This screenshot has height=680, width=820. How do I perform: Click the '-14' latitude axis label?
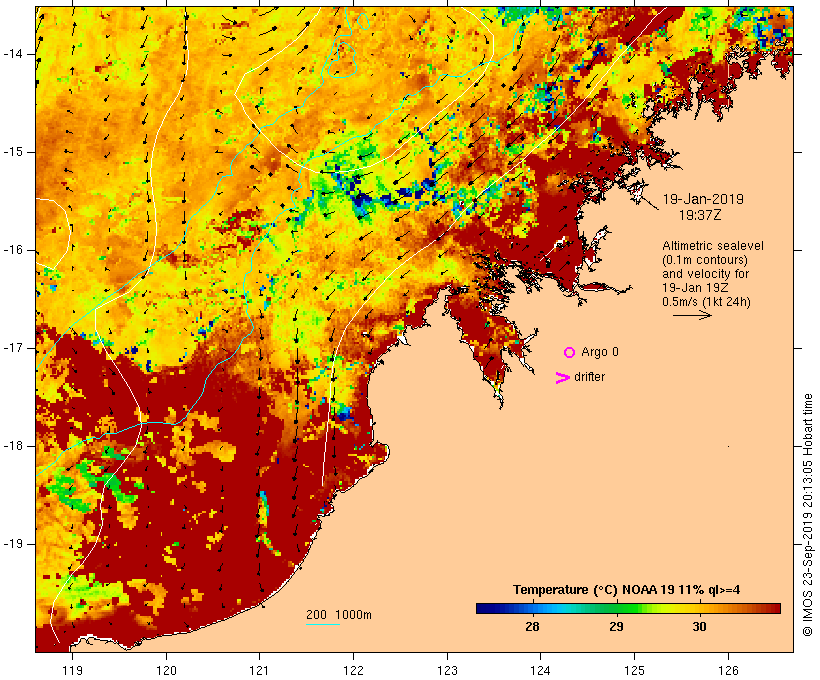click(x=12, y=54)
